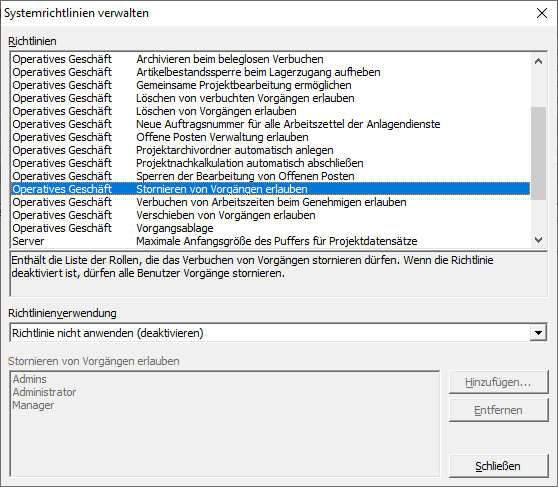Screen dimensions: 558x487
Task: Select 'Löschen von Vorgängen erlauben' policy
Action: (270, 111)
